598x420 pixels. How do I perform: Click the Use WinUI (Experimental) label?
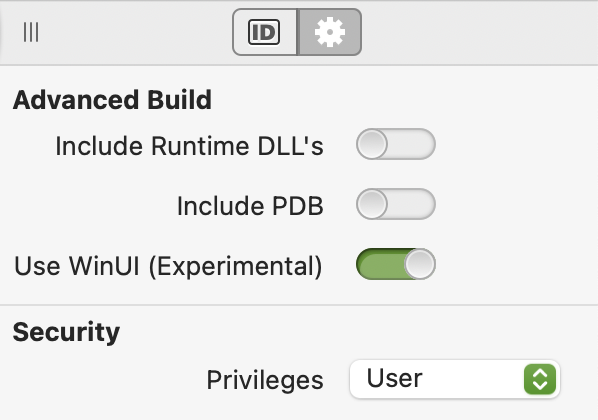[168, 266]
